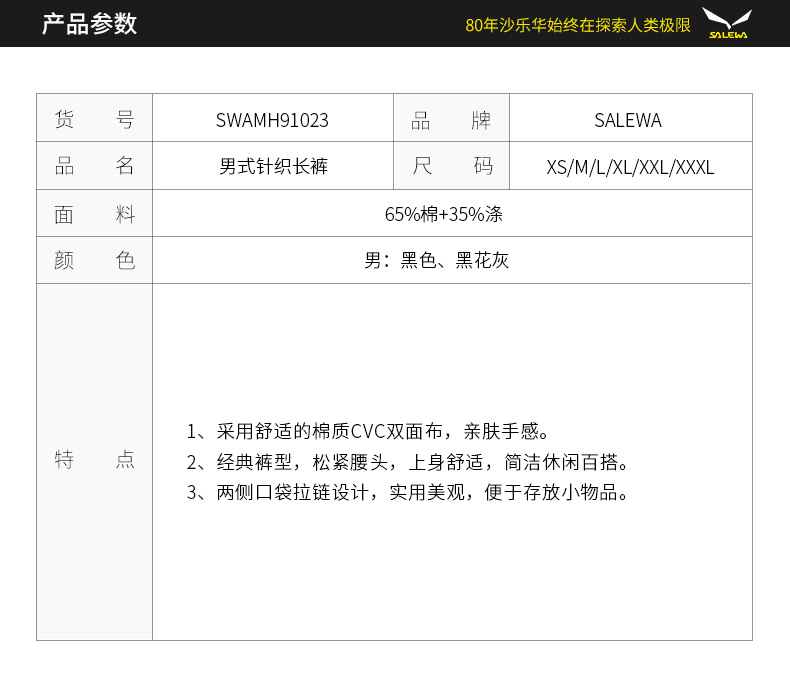Click the 品牌 label cell
Screen dimensions: 790x691
tap(451, 118)
